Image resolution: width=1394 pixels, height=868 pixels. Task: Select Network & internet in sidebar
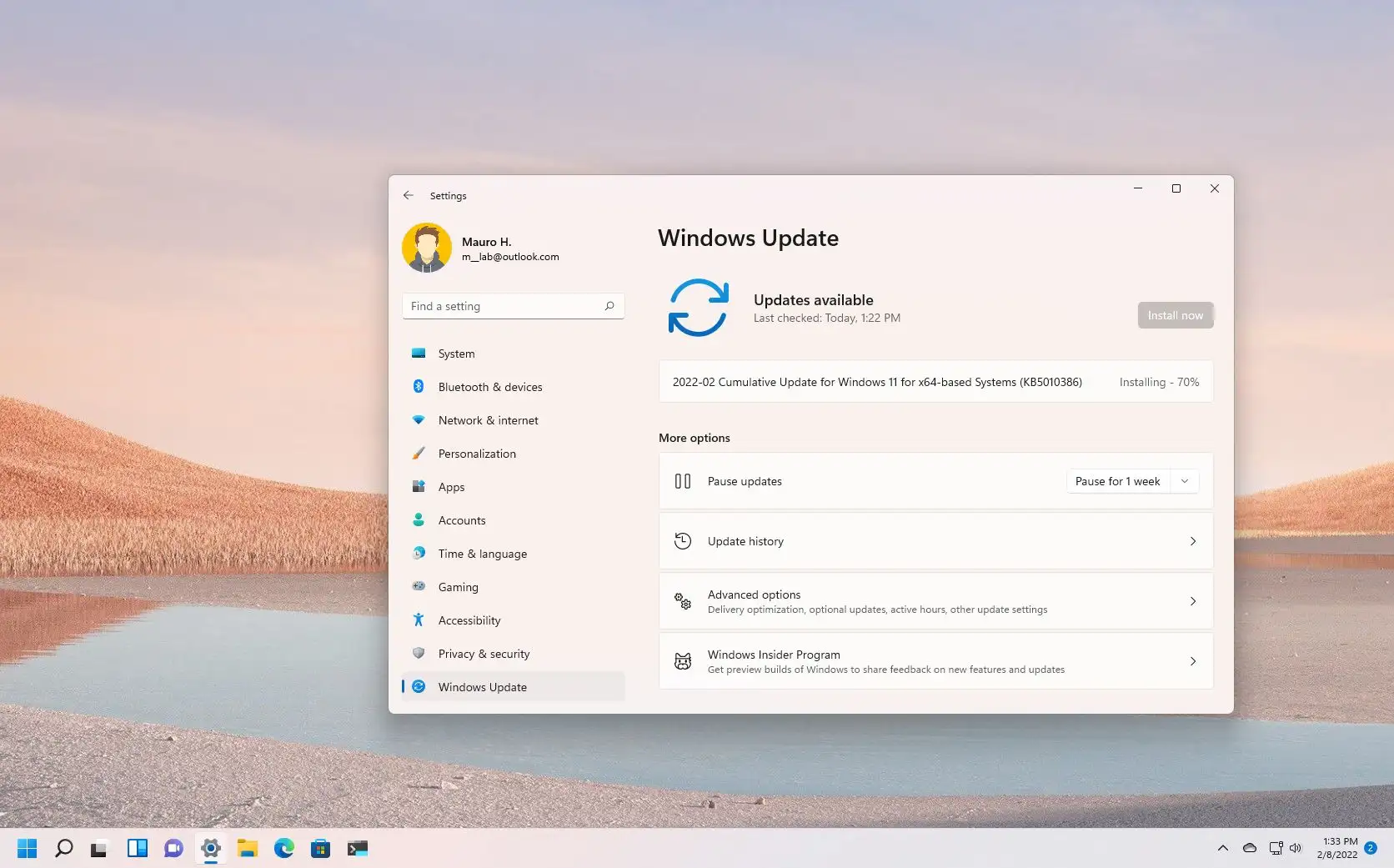coord(513,420)
